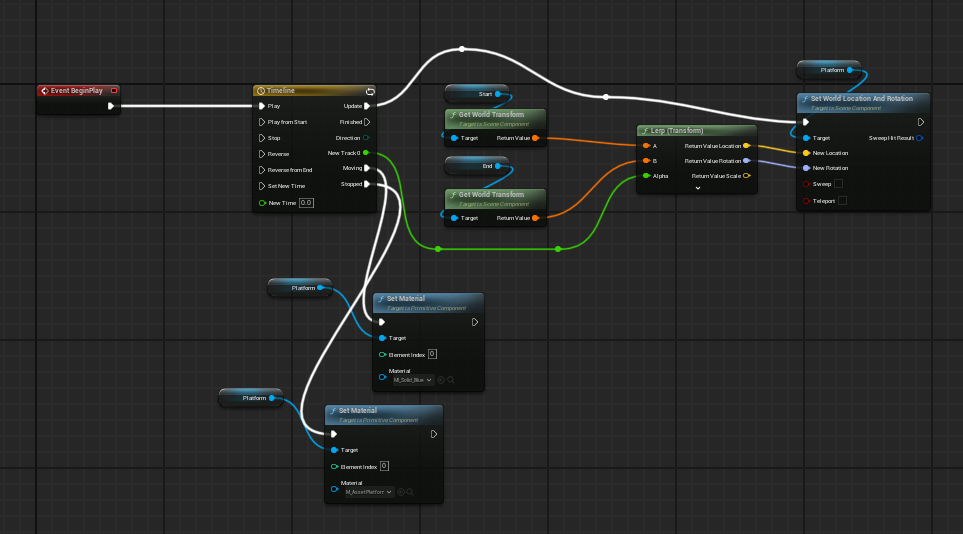Open the M_Solid_Blue material dropdown
This screenshot has width=963, height=534.
413,380
